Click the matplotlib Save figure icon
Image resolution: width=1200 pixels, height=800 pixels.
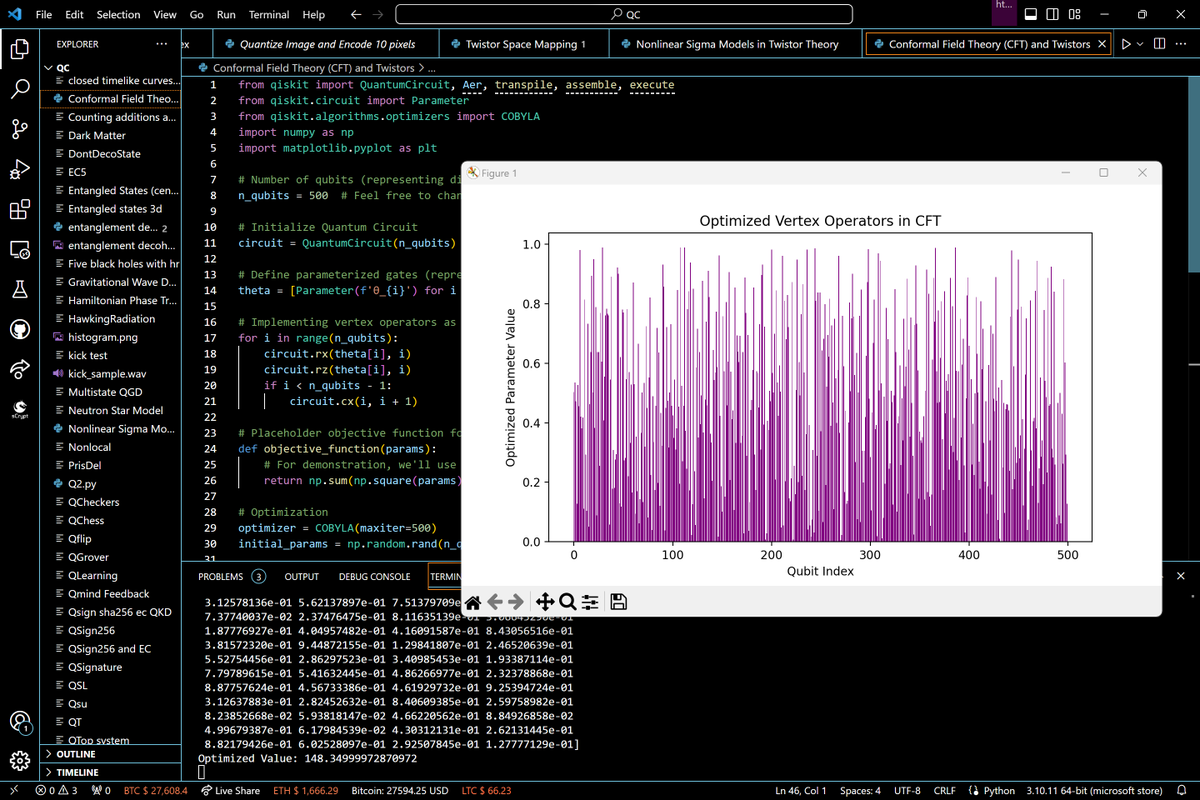coord(618,601)
